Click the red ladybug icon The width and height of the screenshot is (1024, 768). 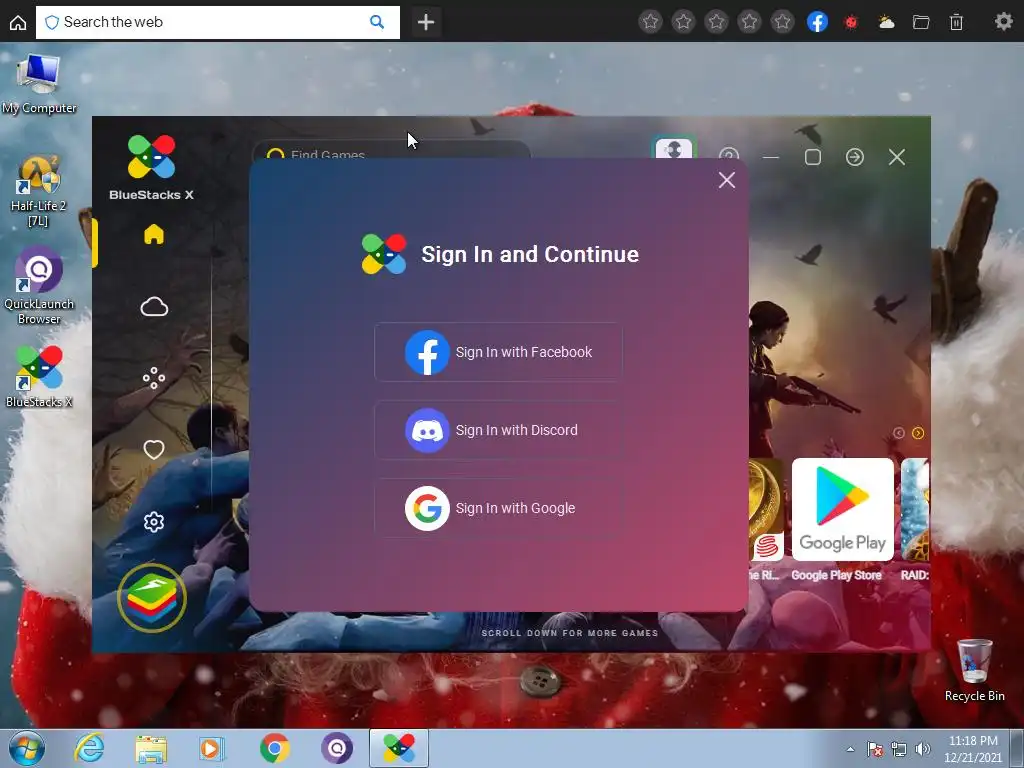851,22
